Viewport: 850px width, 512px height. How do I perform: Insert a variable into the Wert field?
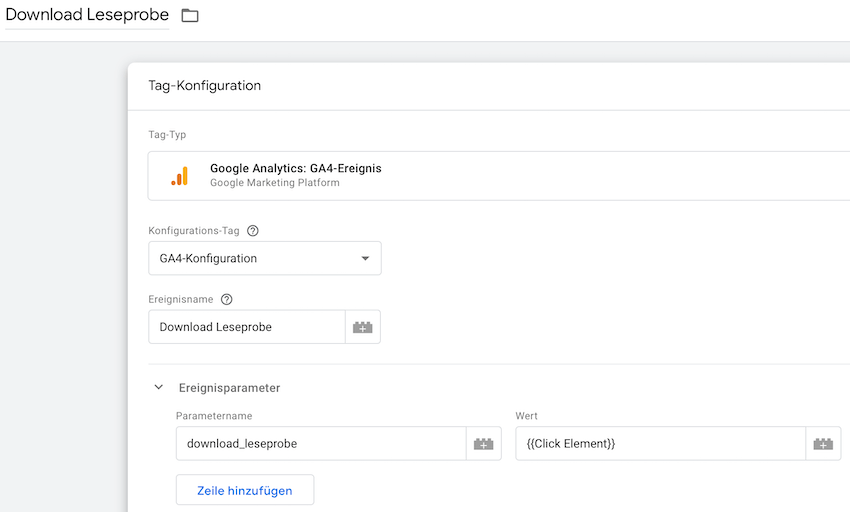[x=823, y=444]
